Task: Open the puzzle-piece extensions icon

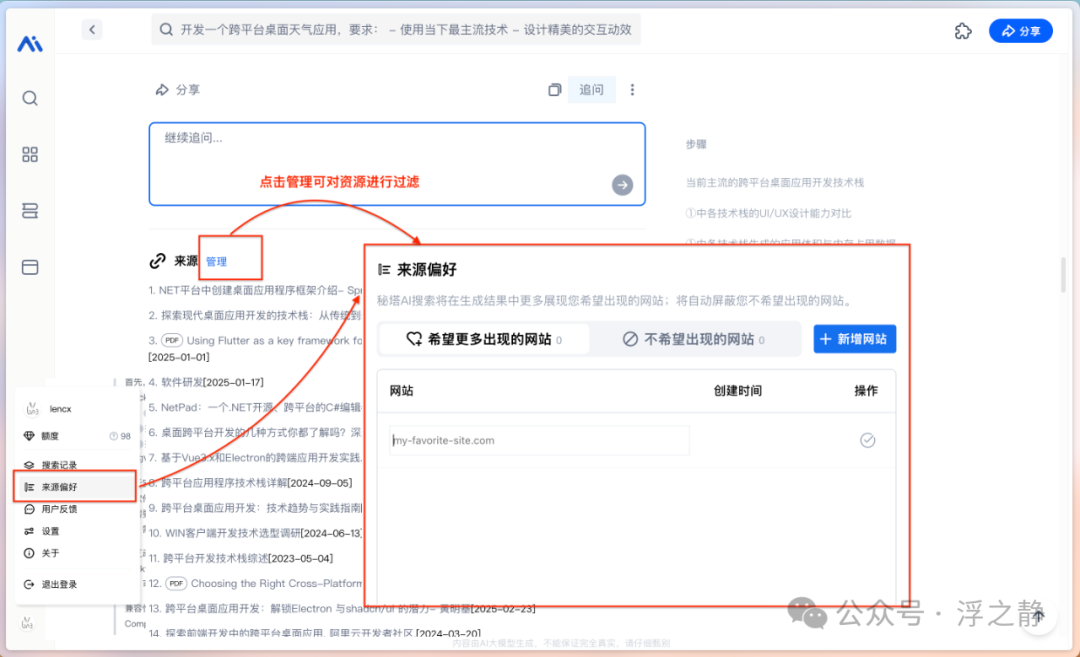Action: coord(963,31)
